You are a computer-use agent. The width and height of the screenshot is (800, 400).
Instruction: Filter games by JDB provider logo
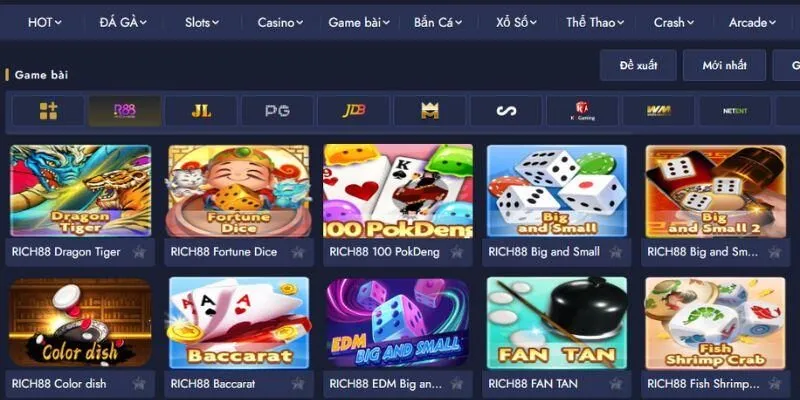354,111
